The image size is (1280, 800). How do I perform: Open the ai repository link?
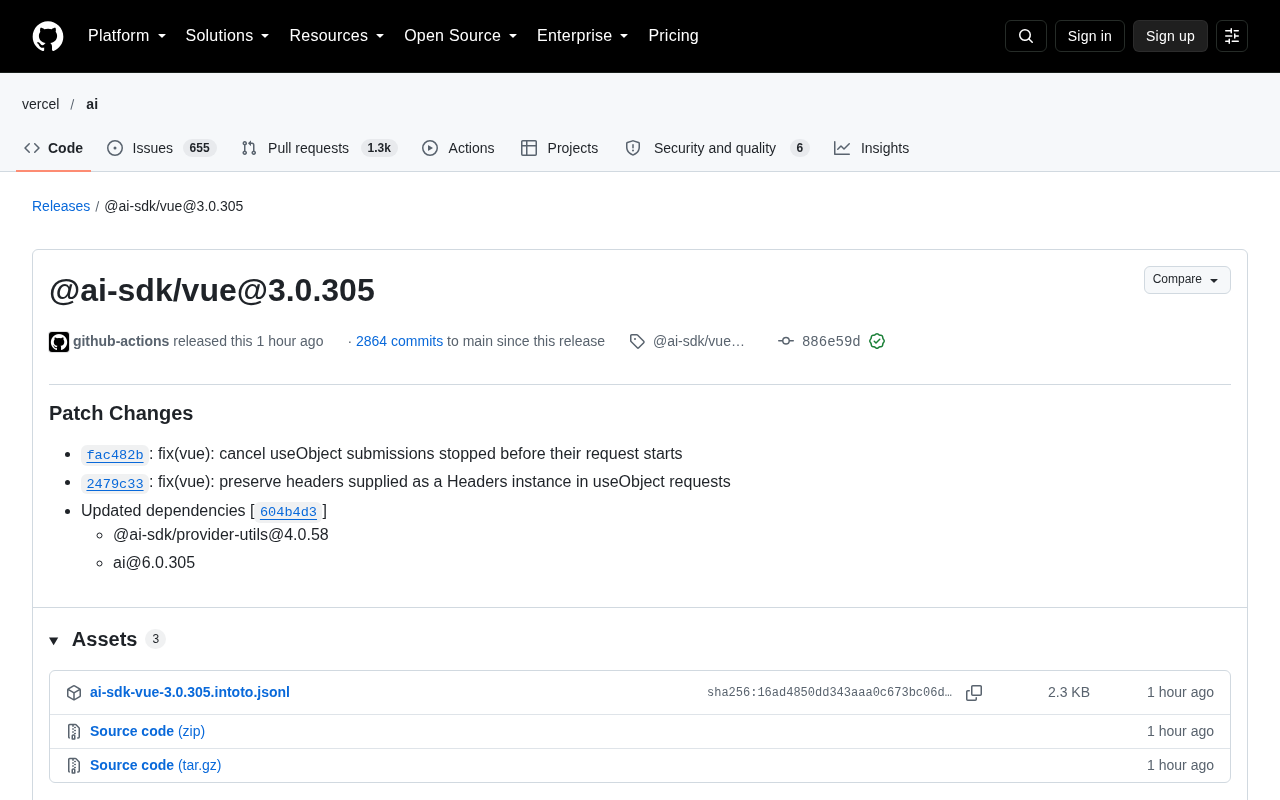tap(92, 104)
